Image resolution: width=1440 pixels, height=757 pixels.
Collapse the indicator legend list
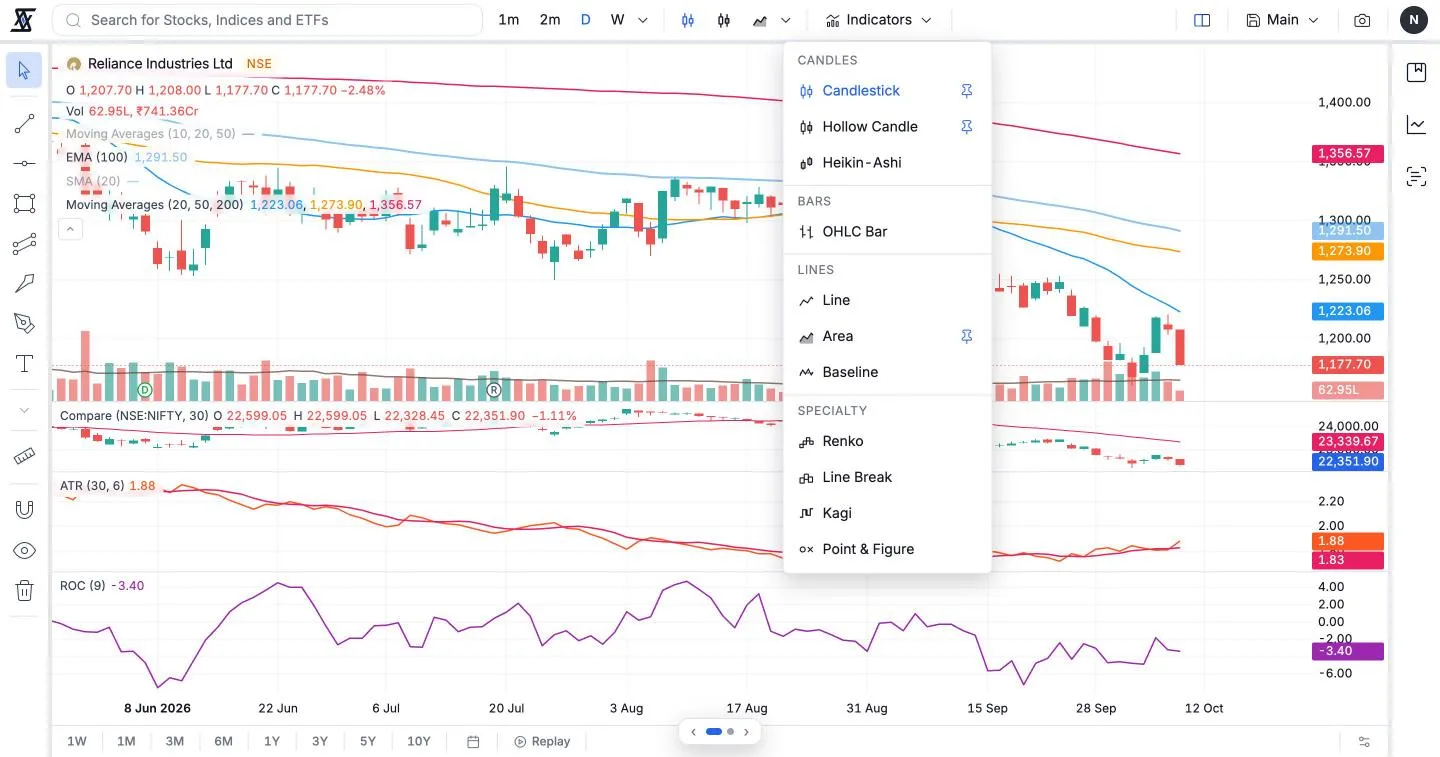tap(70, 229)
